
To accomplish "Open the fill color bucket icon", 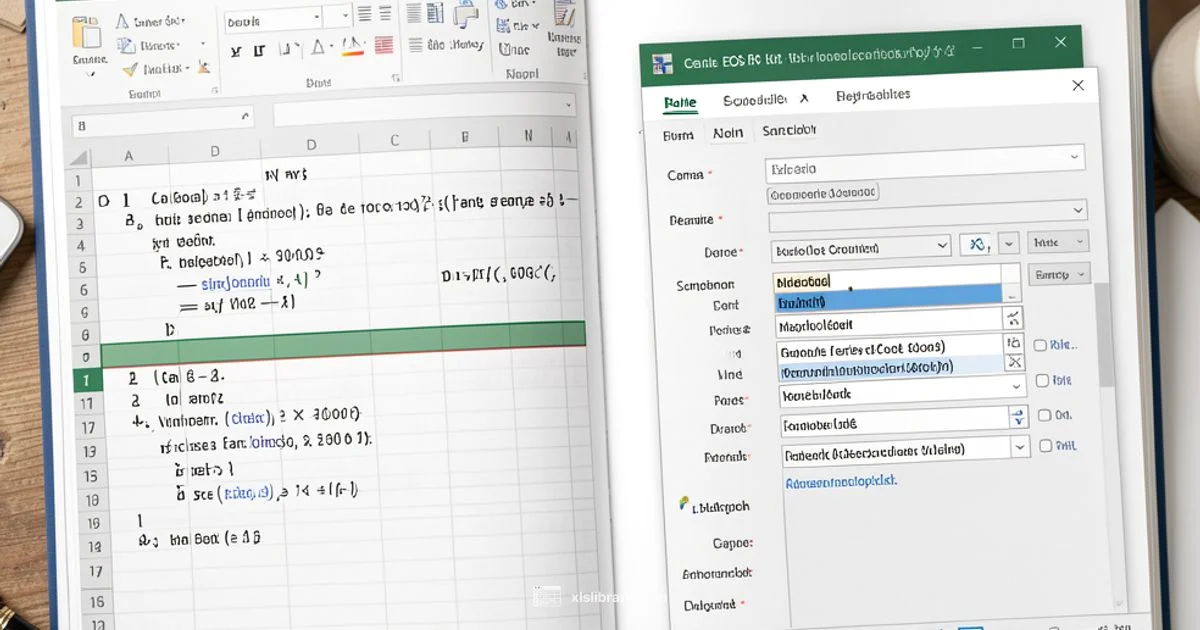I will tap(319, 46).
